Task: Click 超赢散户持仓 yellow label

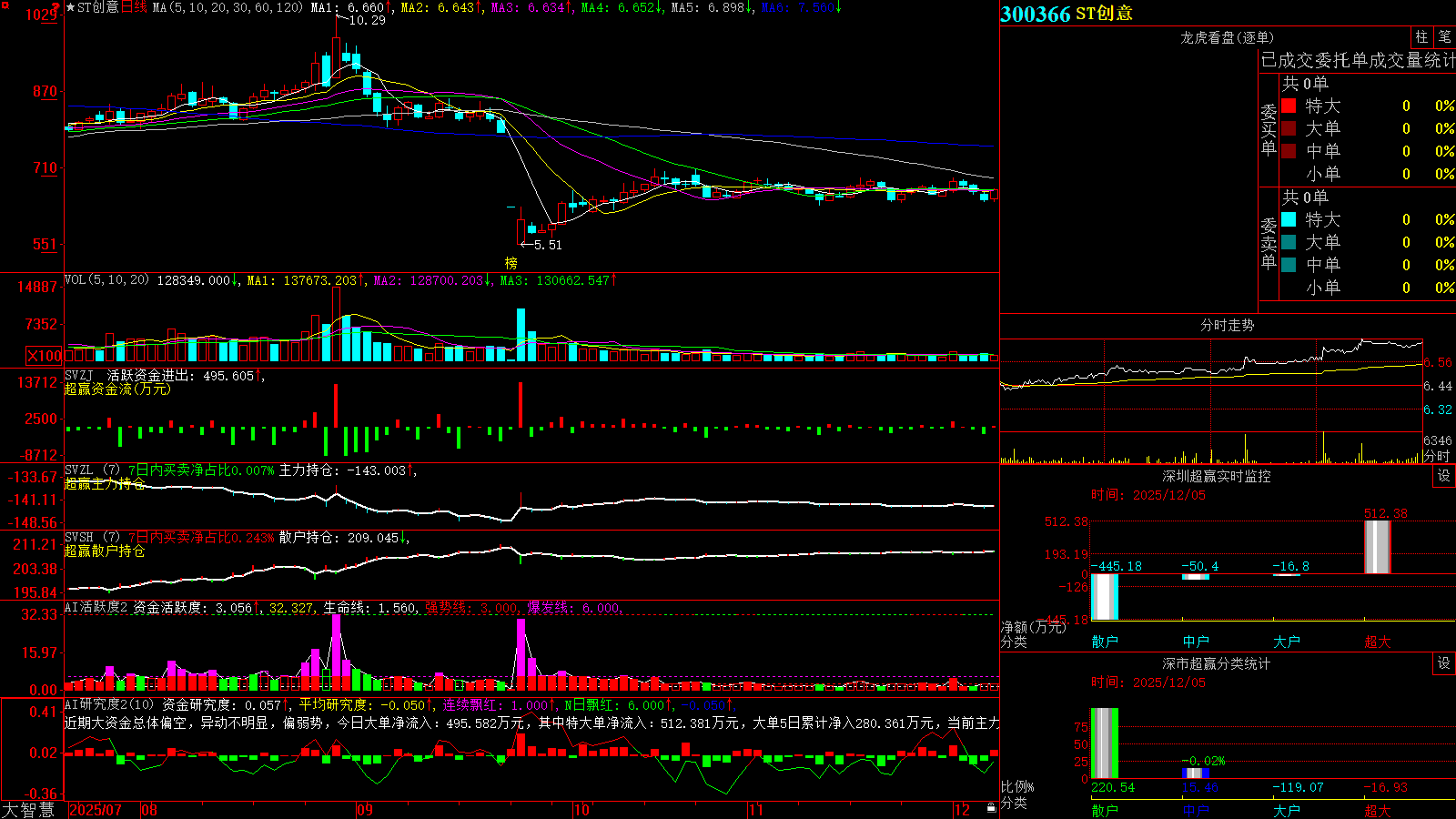Action: (105, 551)
